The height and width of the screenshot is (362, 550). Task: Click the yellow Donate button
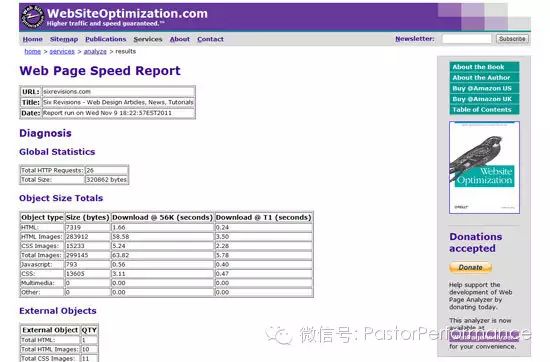point(470,267)
